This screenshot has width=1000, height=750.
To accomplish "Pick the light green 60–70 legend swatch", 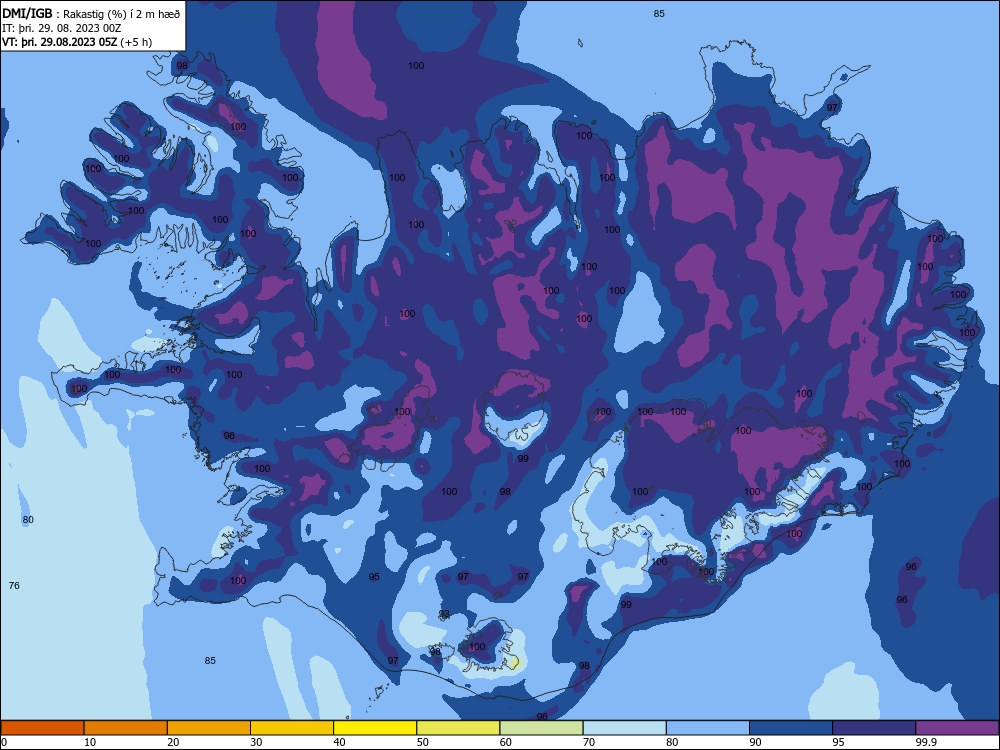I will click(x=541, y=728).
